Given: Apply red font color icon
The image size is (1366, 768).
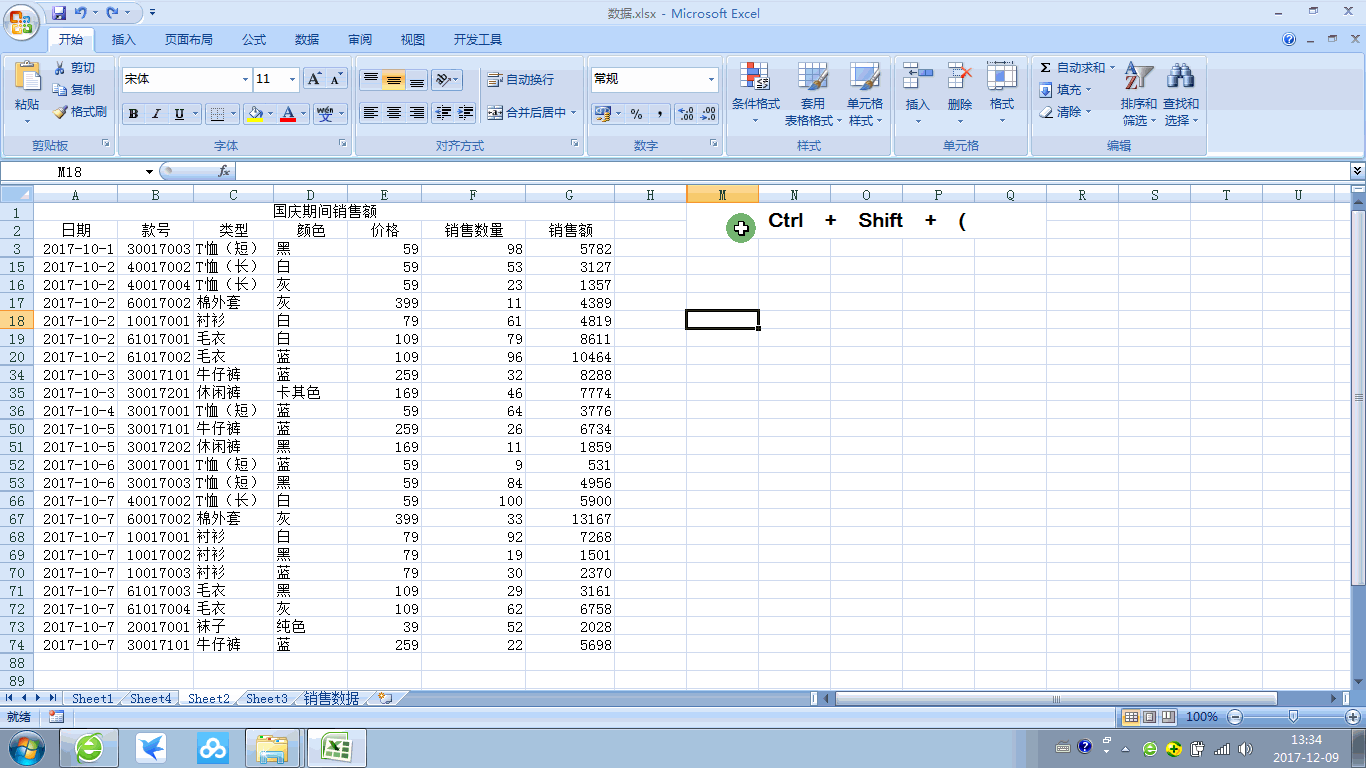Looking at the screenshot, I should (x=289, y=114).
